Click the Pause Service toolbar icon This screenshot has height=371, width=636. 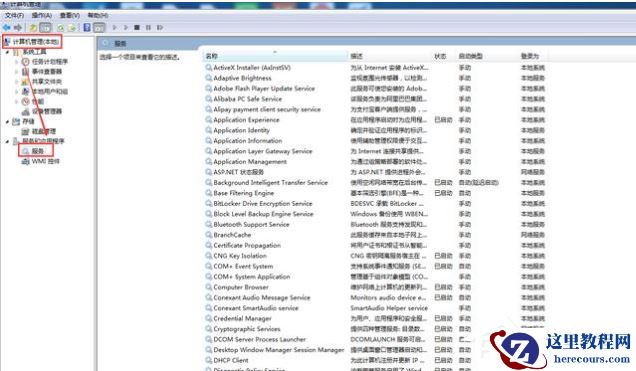click(x=148, y=28)
